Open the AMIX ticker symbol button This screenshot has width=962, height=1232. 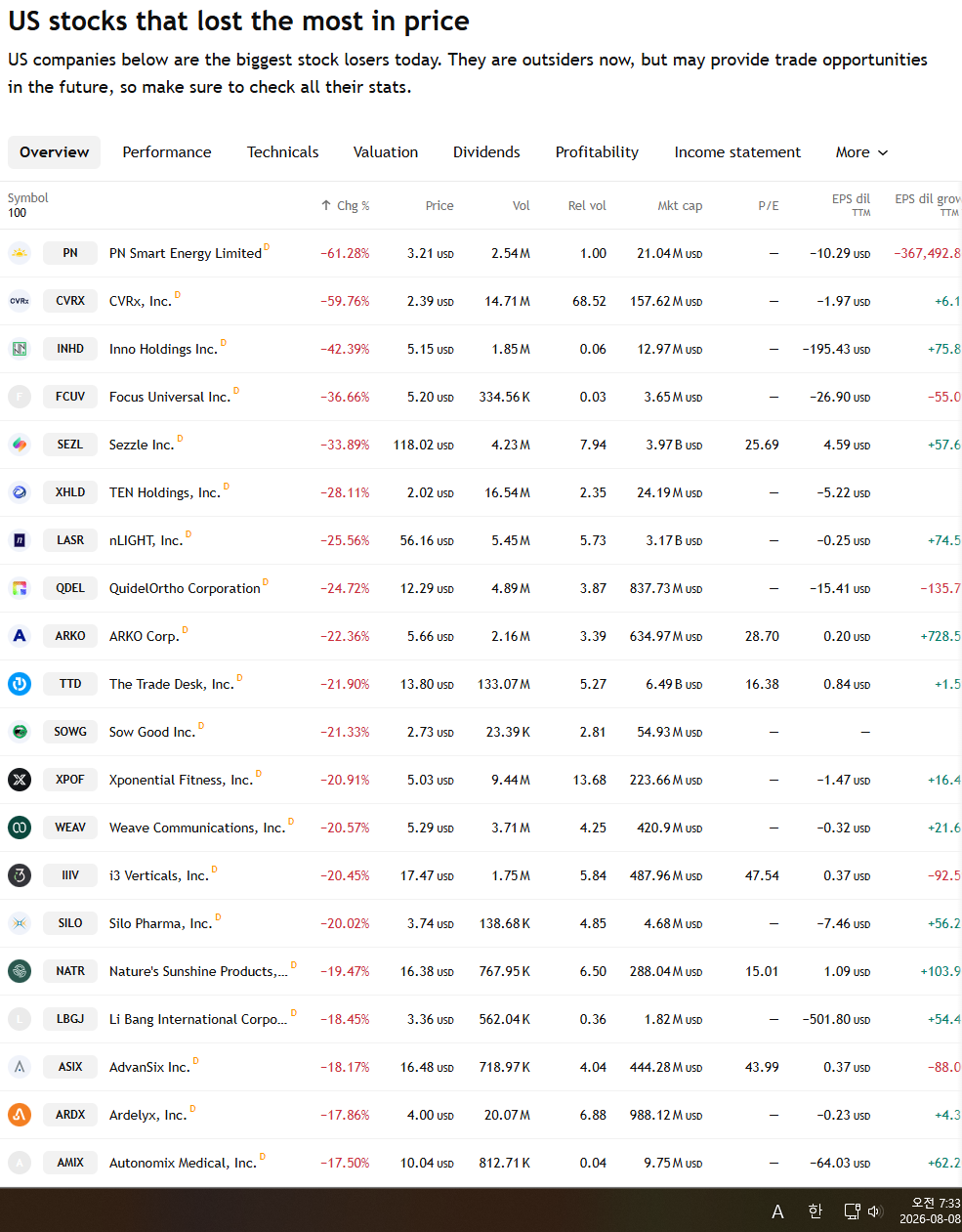(x=70, y=1163)
